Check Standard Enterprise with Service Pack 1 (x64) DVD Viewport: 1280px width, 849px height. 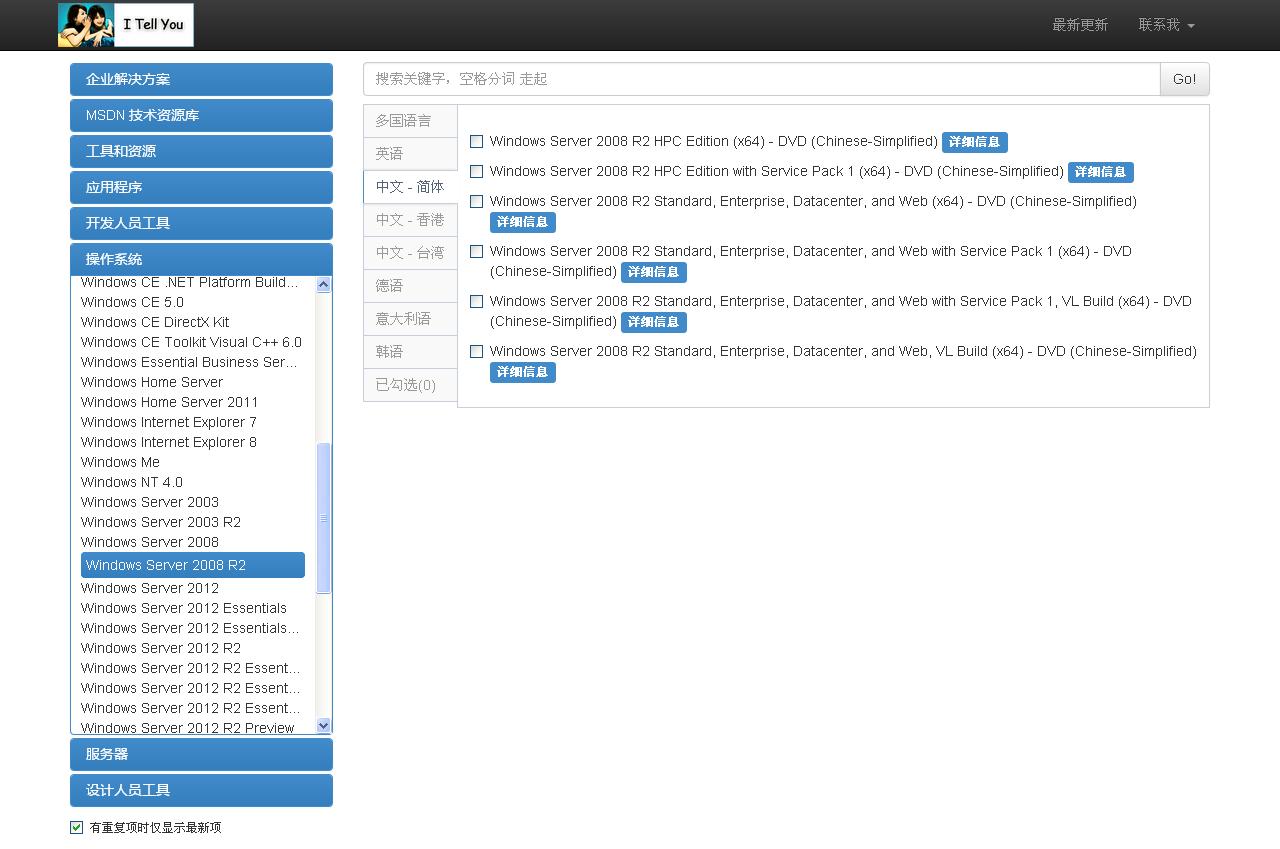[x=476, y=252]
